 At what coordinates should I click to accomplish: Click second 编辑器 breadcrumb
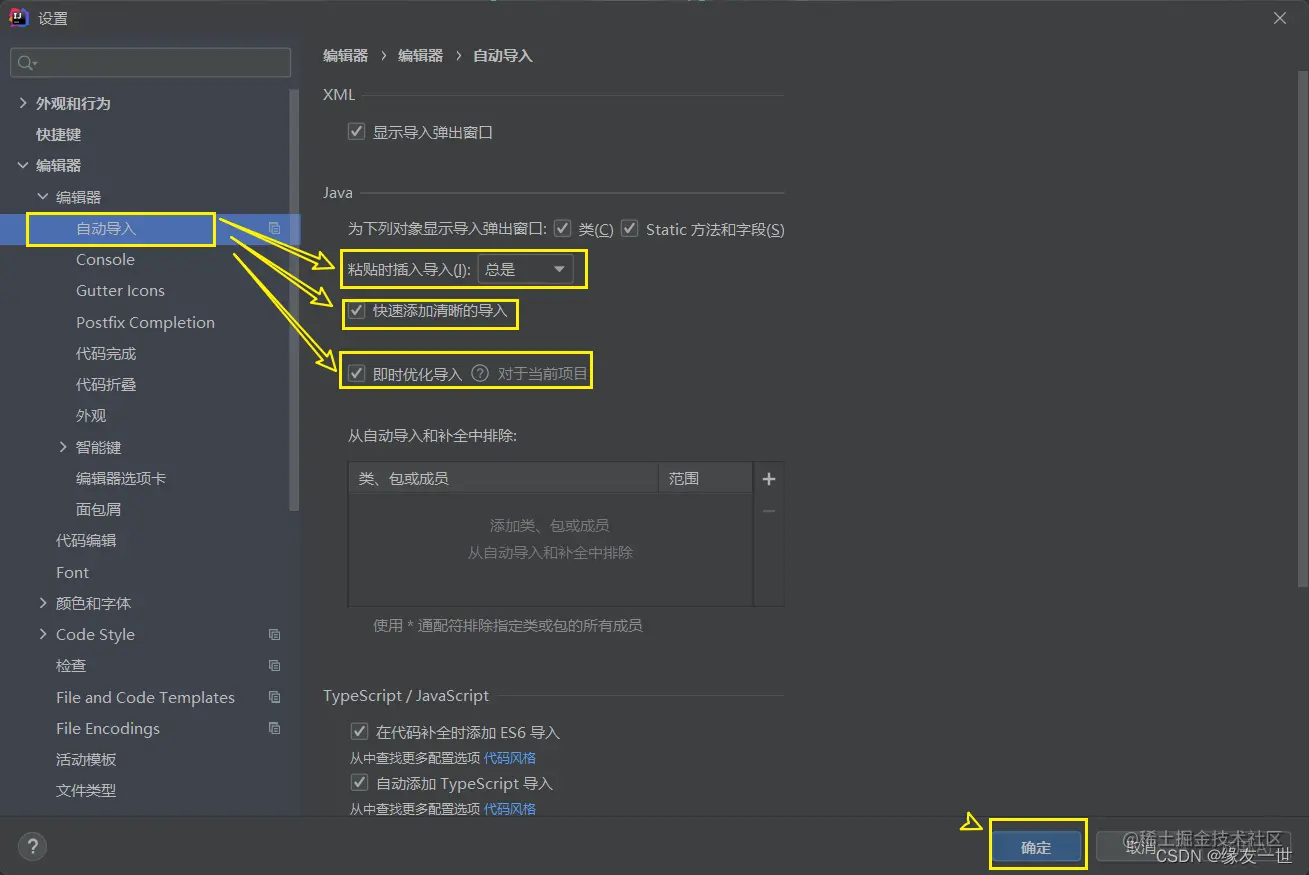[420, 56]
